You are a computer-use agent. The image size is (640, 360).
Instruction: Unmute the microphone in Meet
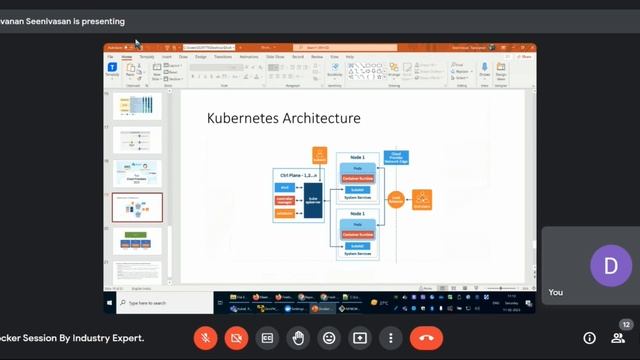[205, 338]
